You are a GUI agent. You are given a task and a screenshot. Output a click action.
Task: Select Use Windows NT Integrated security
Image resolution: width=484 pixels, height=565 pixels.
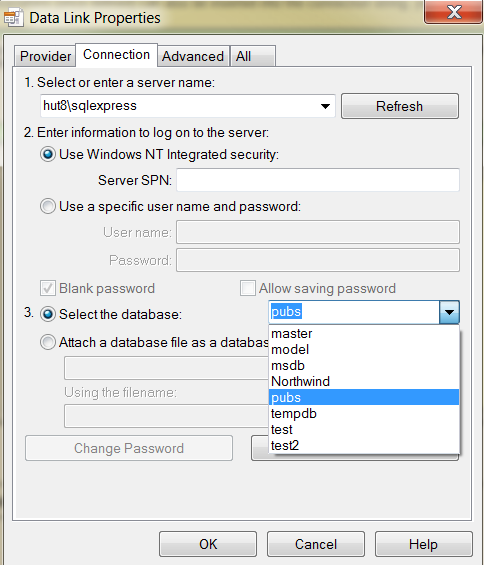(48, 155)
